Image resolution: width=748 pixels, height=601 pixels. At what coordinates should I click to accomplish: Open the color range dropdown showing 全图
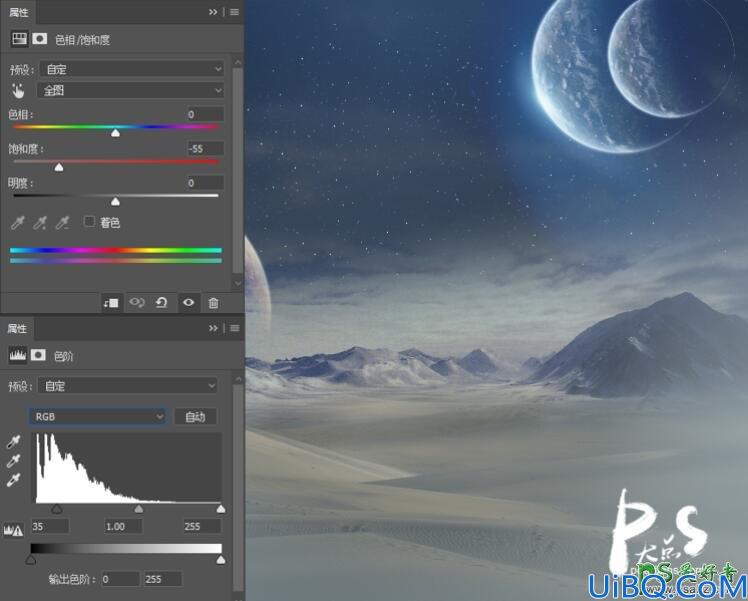click(x=131, y=90)
